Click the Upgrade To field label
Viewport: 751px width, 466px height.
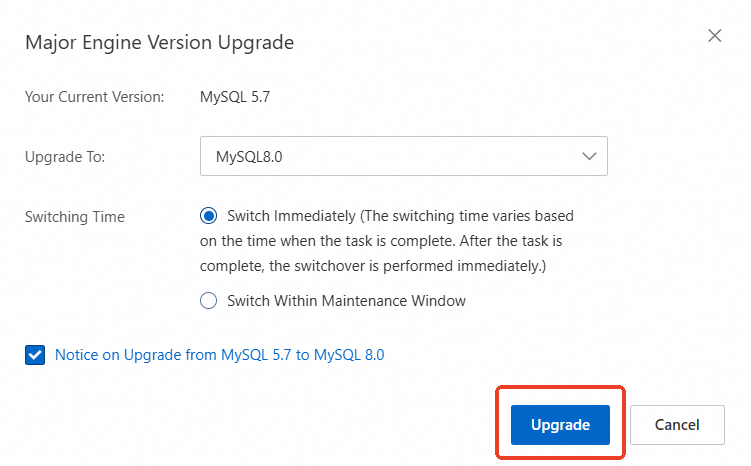(x=65, y=157)
